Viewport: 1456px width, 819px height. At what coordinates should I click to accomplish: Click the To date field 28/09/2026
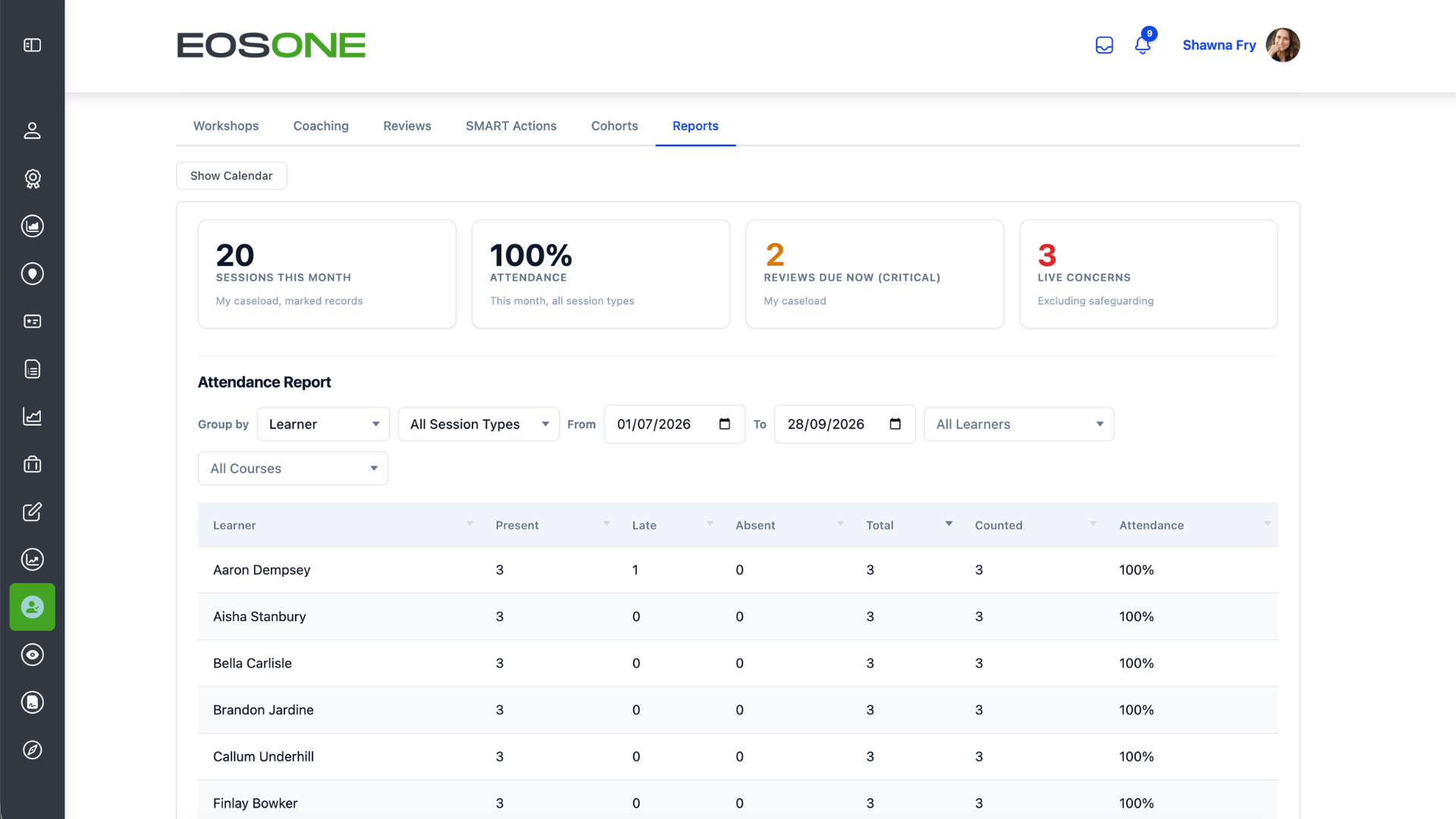tap(844, 424)
